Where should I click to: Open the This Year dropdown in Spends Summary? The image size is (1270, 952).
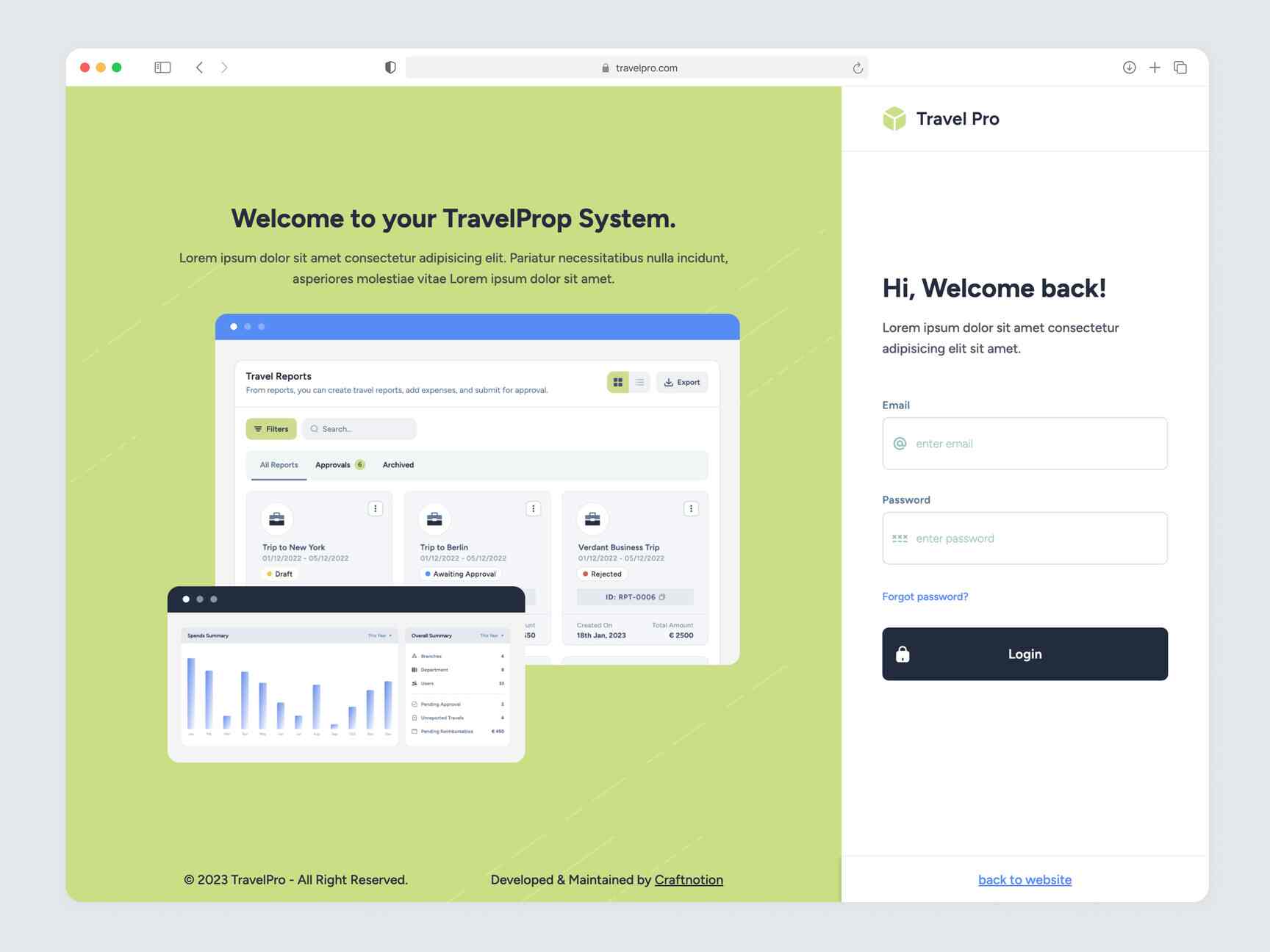[x=379, y=635]
